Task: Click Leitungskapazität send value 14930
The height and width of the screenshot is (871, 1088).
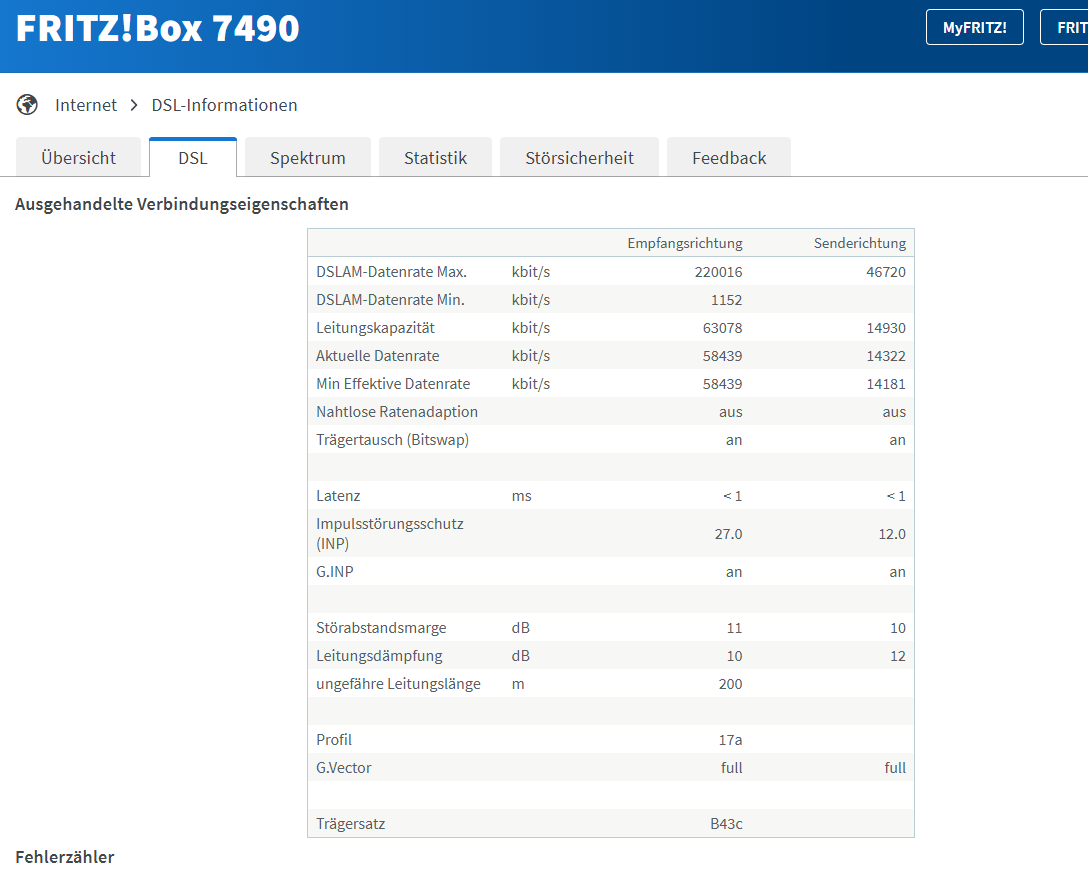Action: pos(886,328)
